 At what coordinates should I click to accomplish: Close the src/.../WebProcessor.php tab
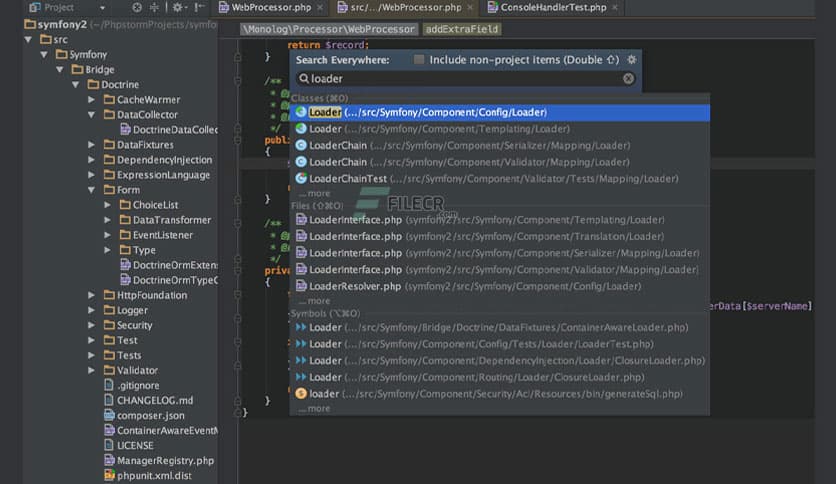[x=470, y=7]
